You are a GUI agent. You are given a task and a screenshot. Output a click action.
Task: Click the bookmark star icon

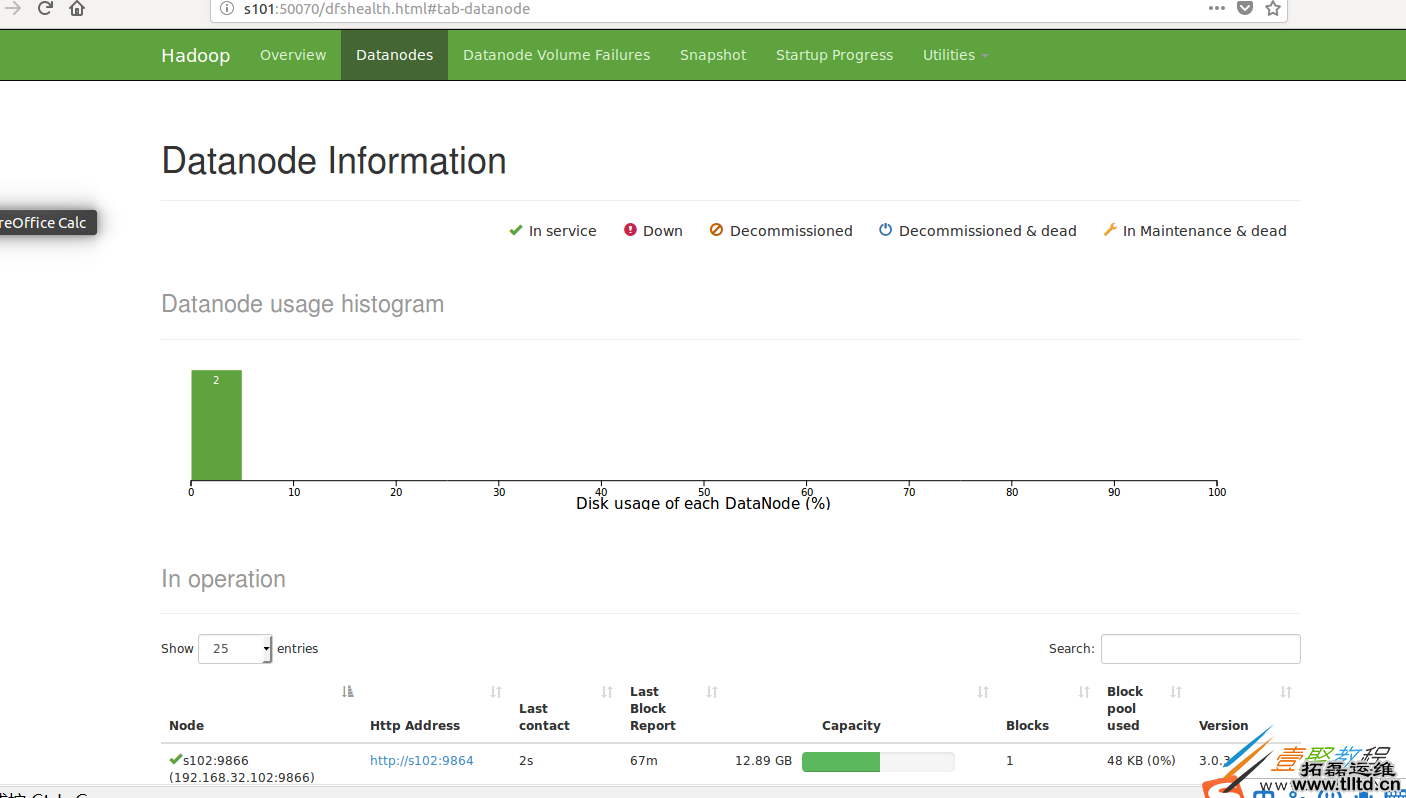point(1272,9)
